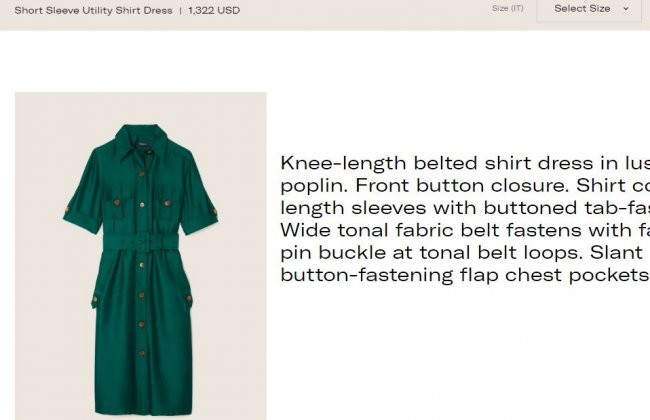
Task: Click the 1,322 USD price text
Action: pyautogui.click(x=214, y=11)
